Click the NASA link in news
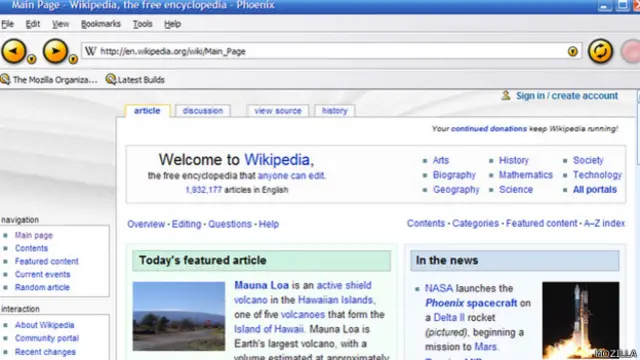This screenshot has width=640, height=360. tap(439, 288)
